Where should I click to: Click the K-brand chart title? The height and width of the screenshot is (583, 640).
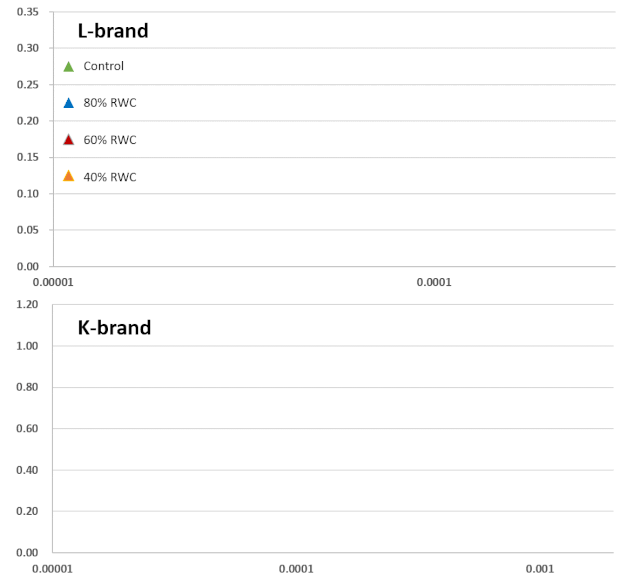[x=114, y=328]
